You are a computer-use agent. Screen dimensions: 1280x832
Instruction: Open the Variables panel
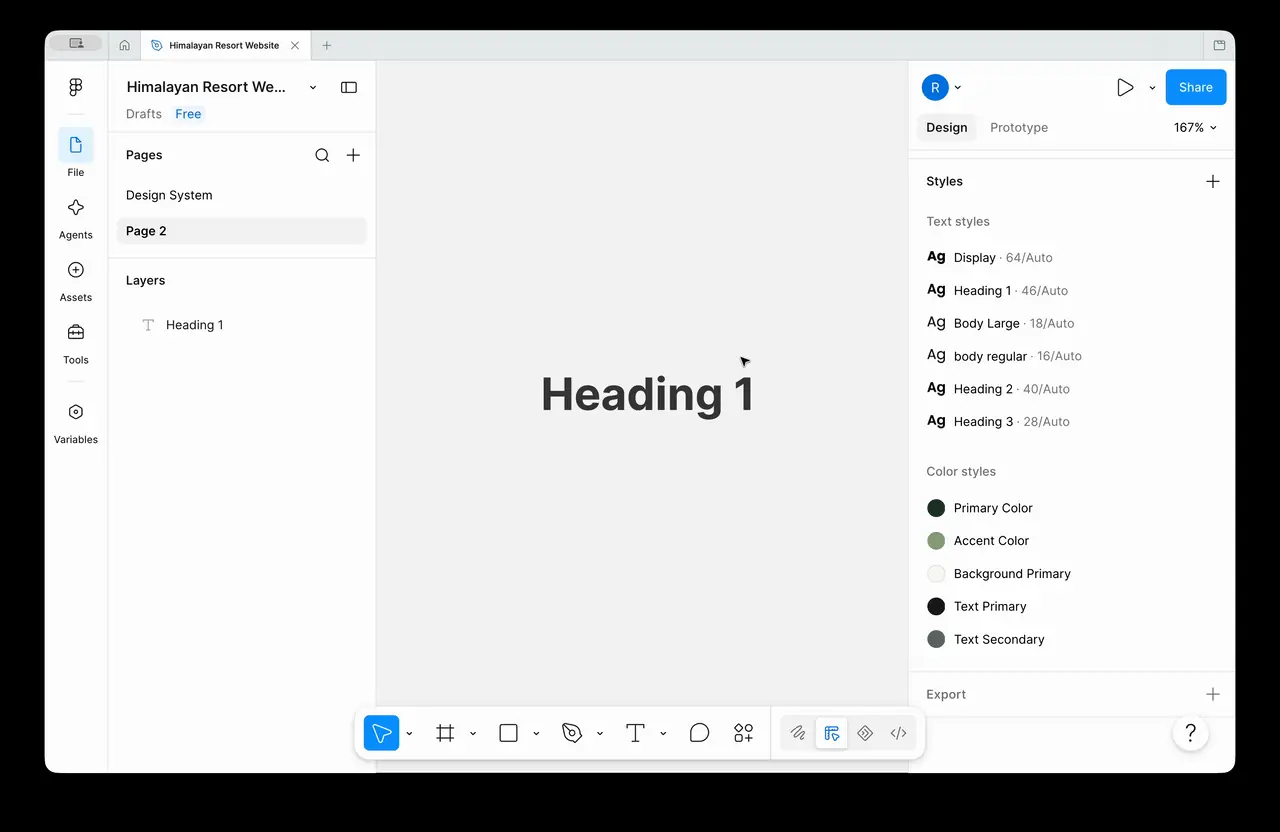(76, 421)
